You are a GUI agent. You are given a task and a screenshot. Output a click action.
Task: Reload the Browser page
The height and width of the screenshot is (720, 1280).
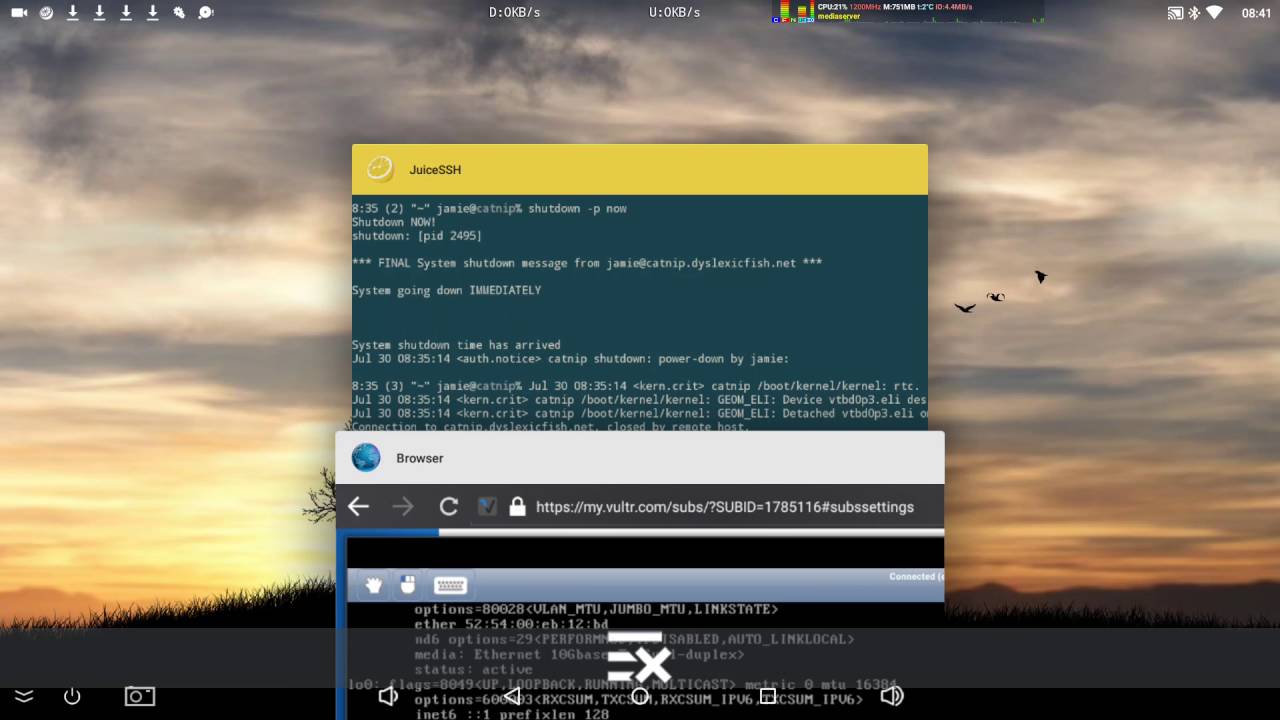pos(449,507)
